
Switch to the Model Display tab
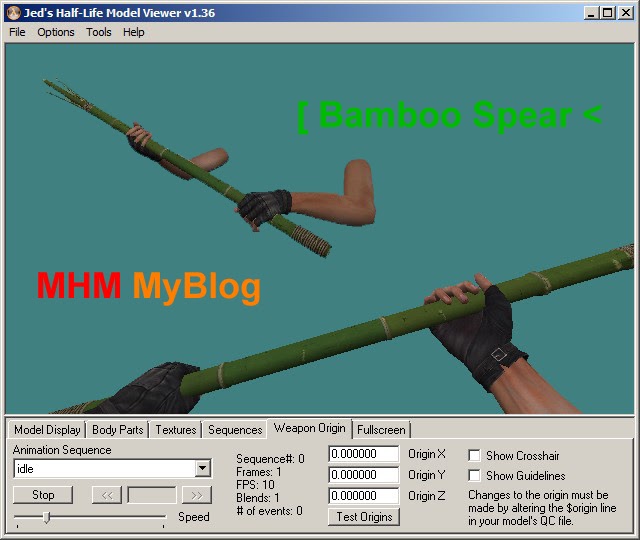47,430
